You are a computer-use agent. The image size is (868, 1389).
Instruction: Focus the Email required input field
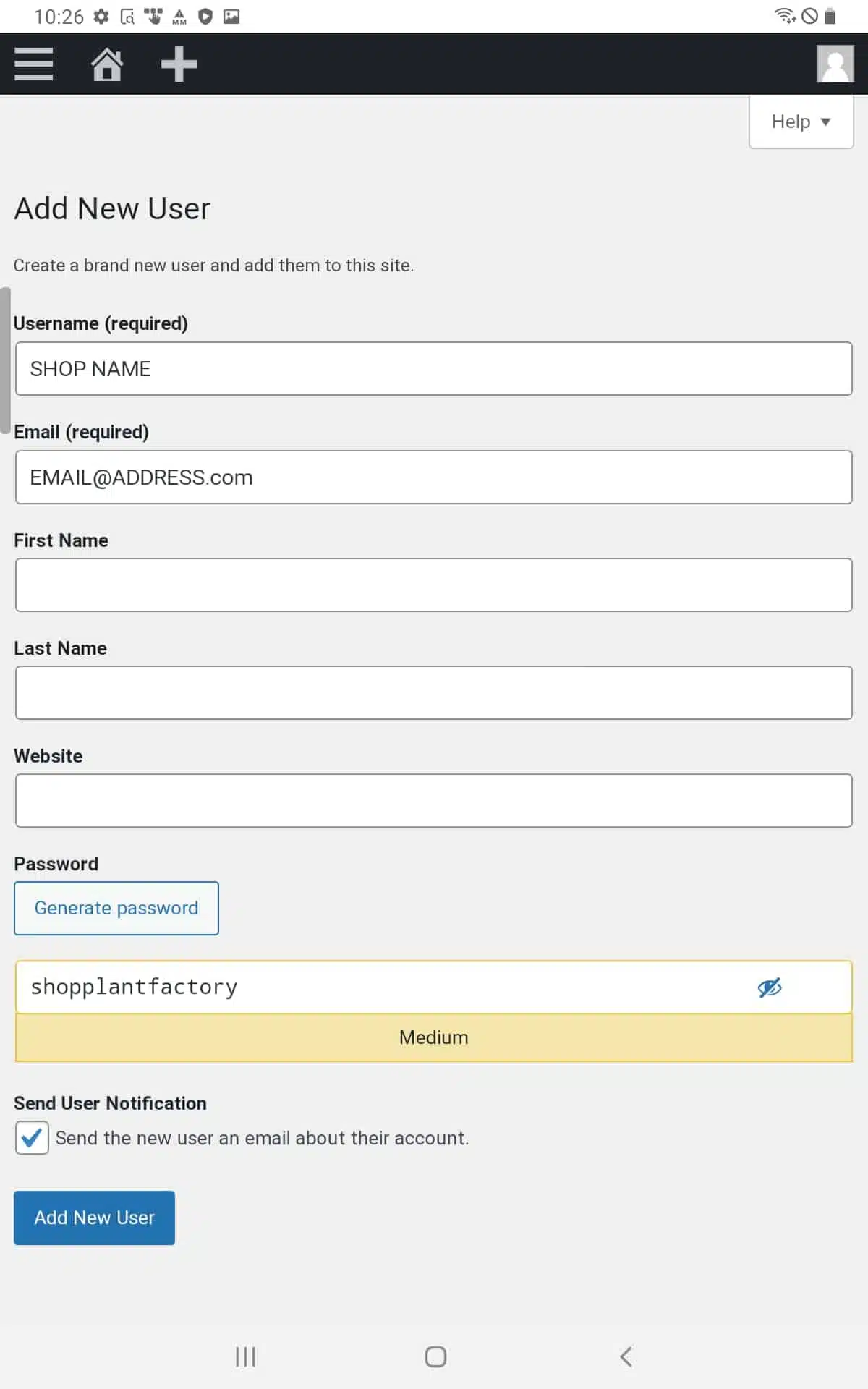coord(434,477)
